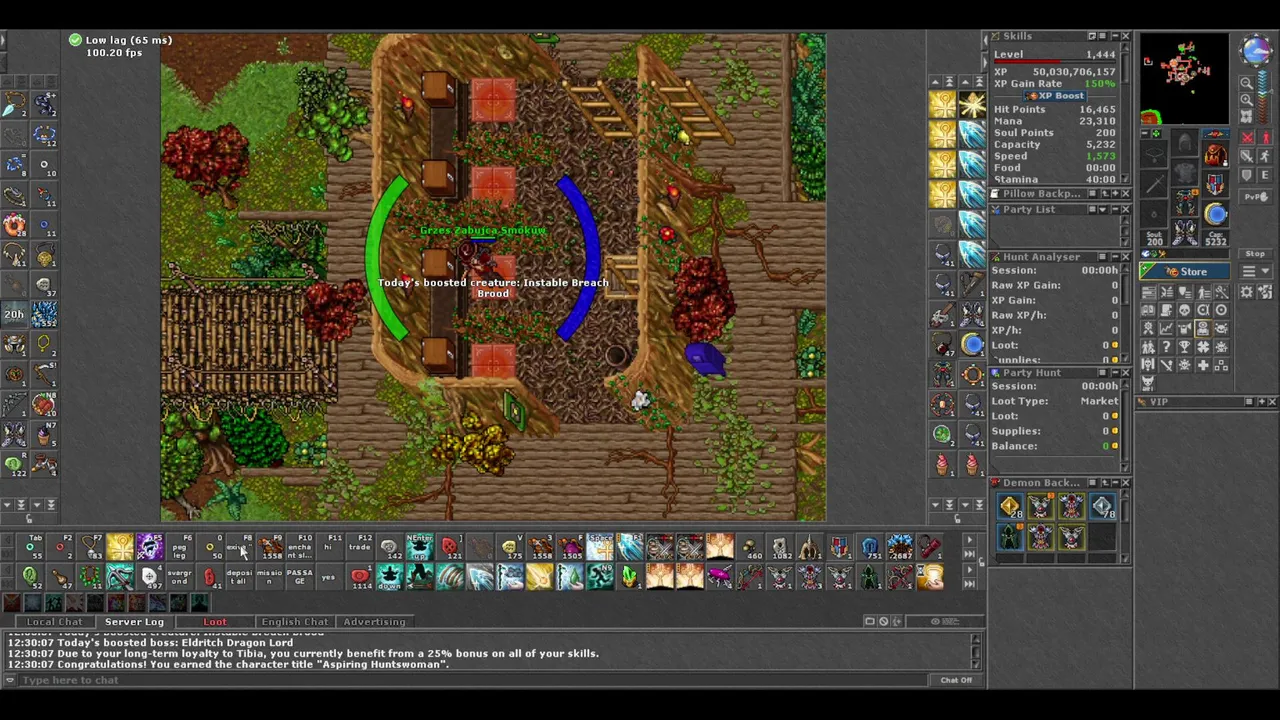Screen dimensions: 1280x720
Task: Zoom out the minimap
Action: click(x=1247, y=82)
